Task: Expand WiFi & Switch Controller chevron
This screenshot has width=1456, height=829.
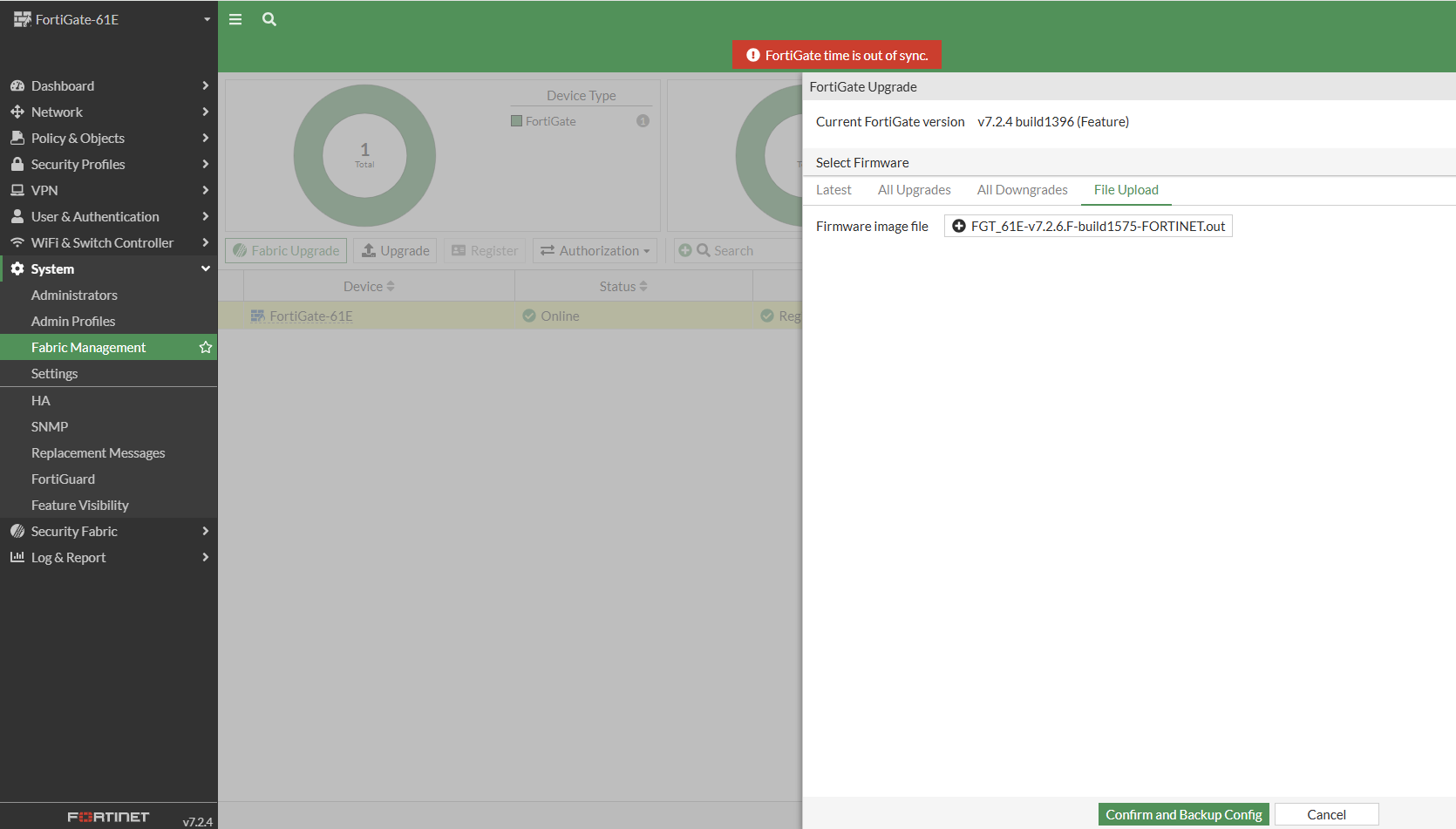Action: tap(206, 242)
